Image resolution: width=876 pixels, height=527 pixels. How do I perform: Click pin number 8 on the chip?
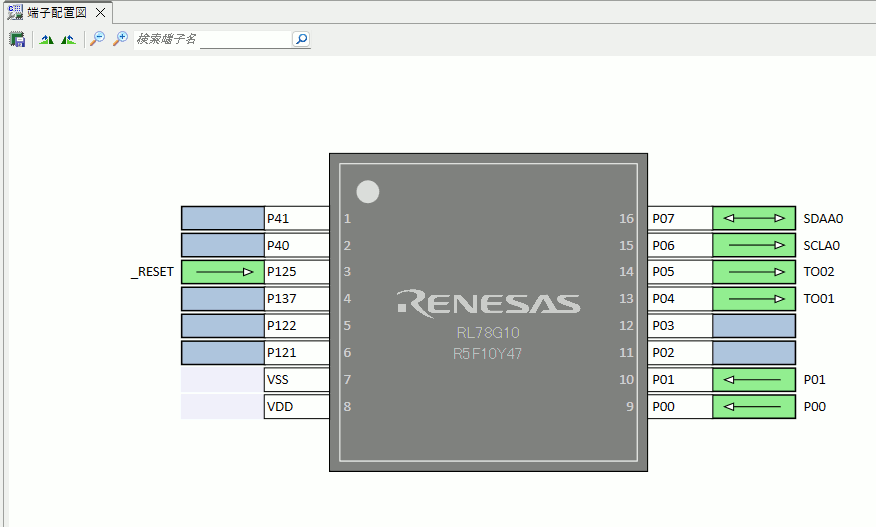tap(347, 407)
